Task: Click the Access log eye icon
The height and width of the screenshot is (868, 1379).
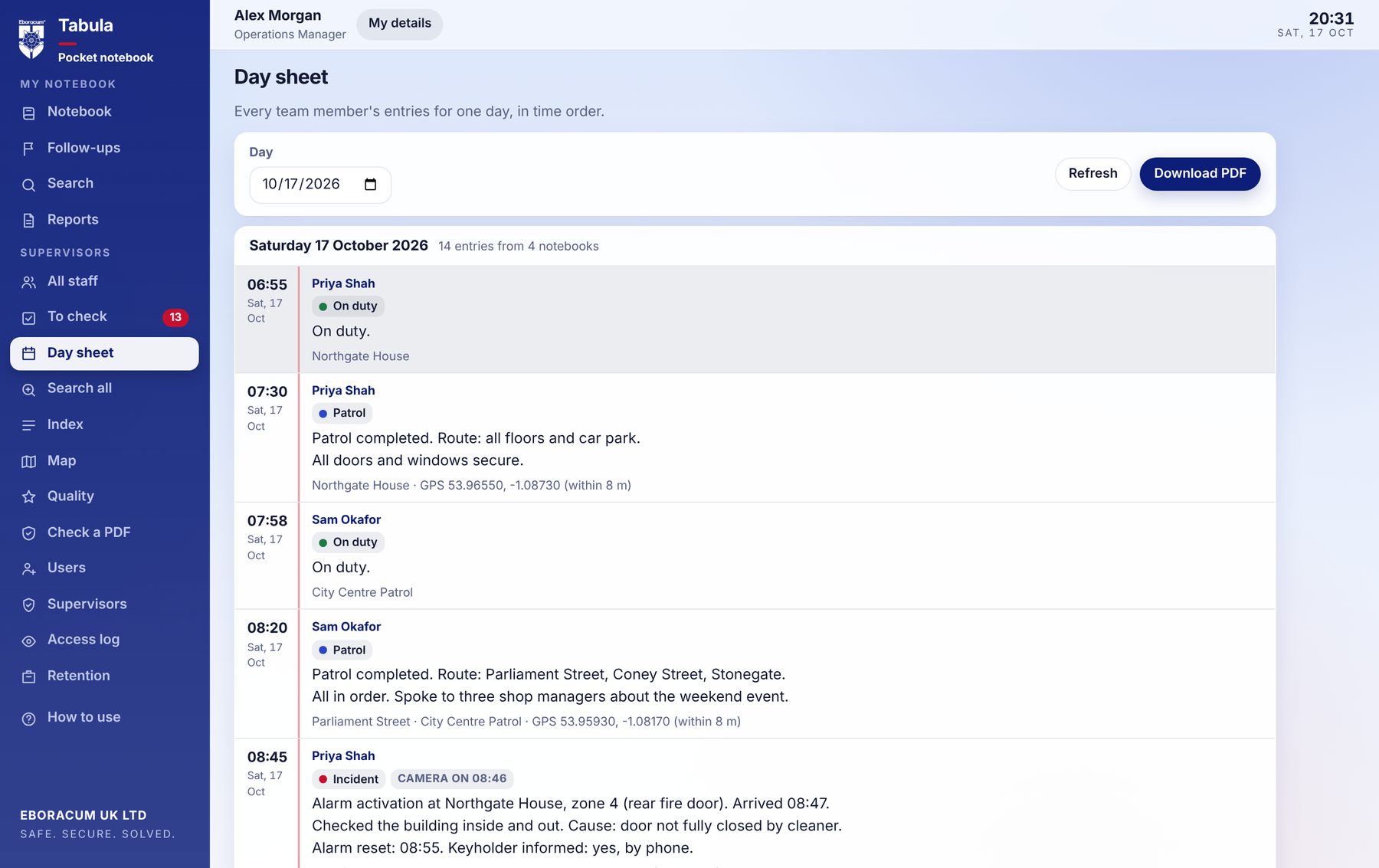Action: click(x=29, y=641)
